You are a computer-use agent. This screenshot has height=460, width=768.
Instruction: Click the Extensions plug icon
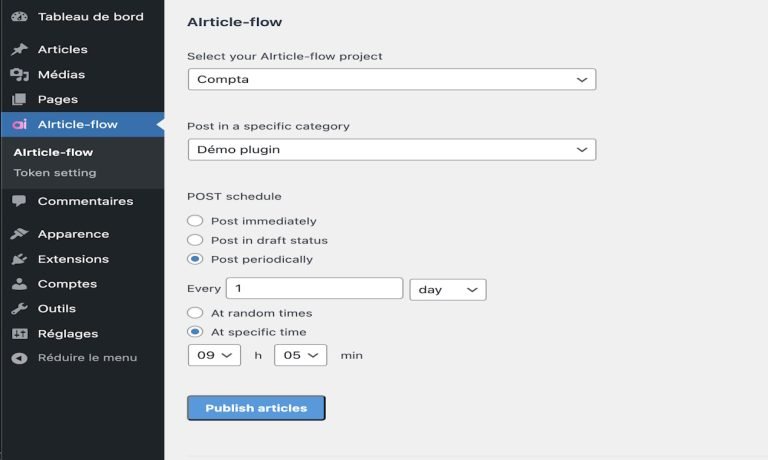[x=19, y=259]
